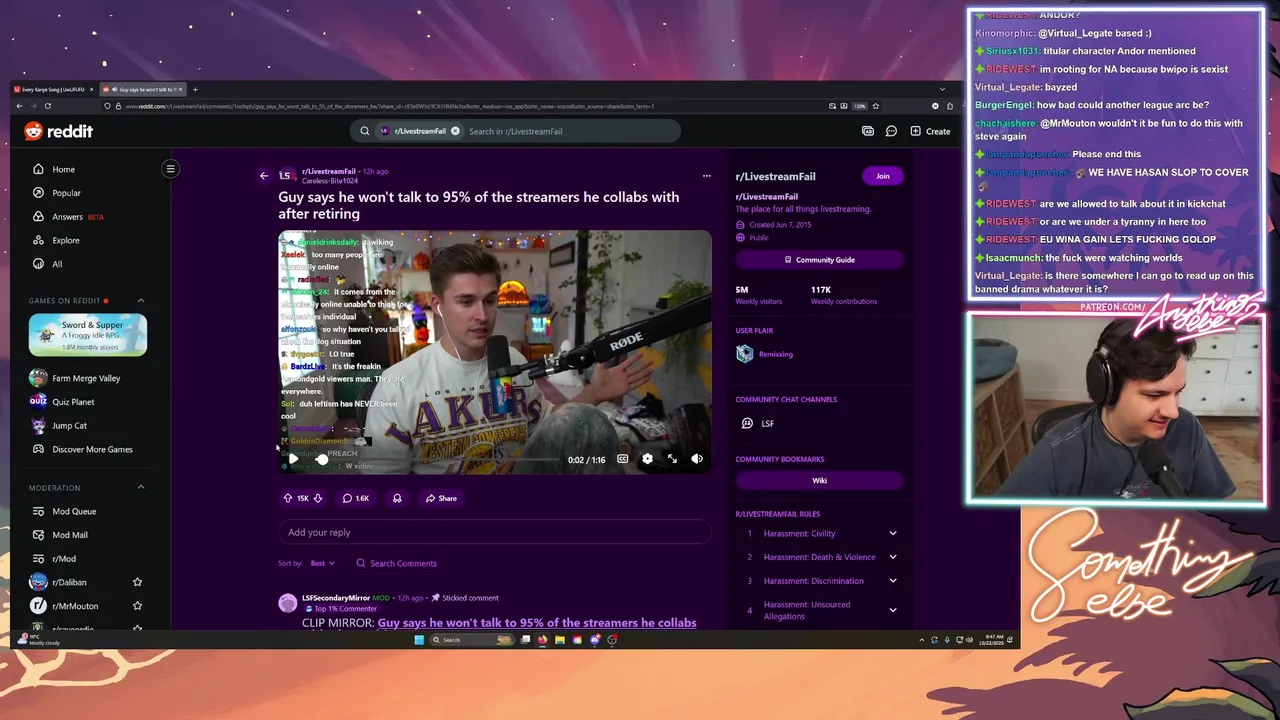
Task: Open the Wiki bookmark
Action: [x=819, y=480]
